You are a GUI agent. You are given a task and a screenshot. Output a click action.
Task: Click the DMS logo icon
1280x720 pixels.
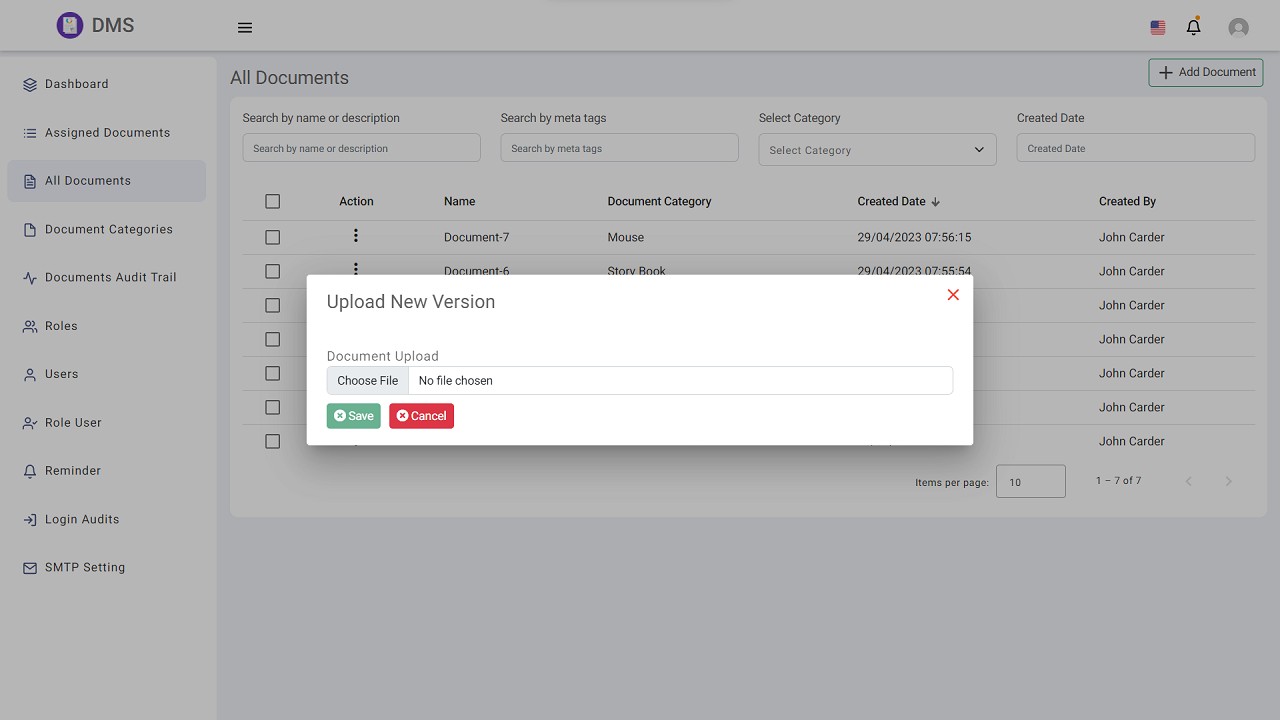(69, 26)
